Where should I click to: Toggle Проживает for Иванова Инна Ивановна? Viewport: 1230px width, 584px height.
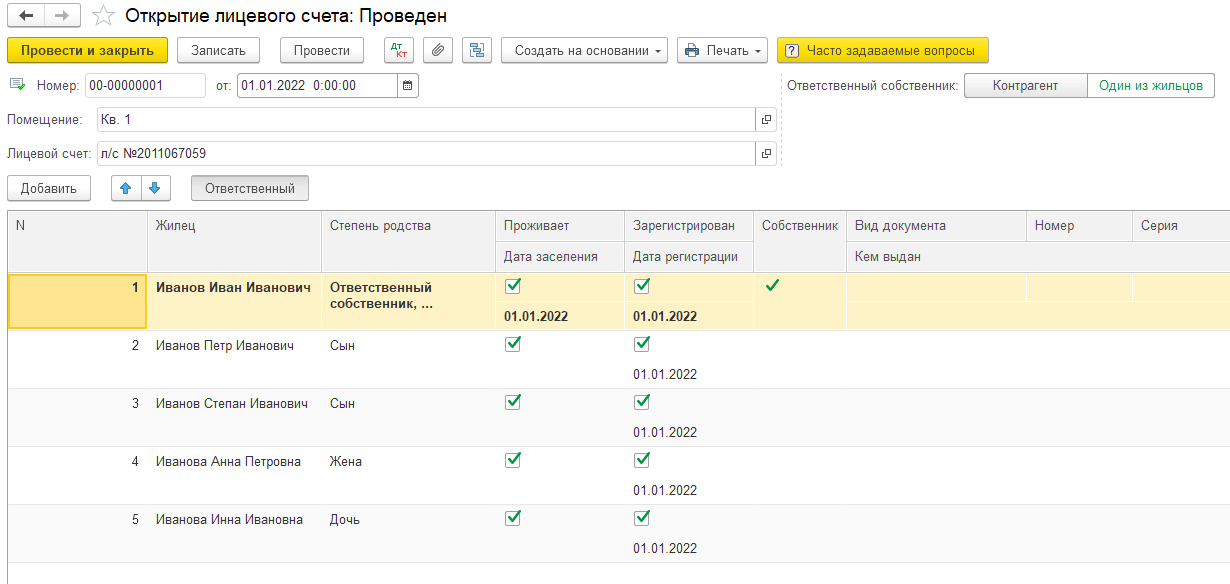(x=513, y=518)
